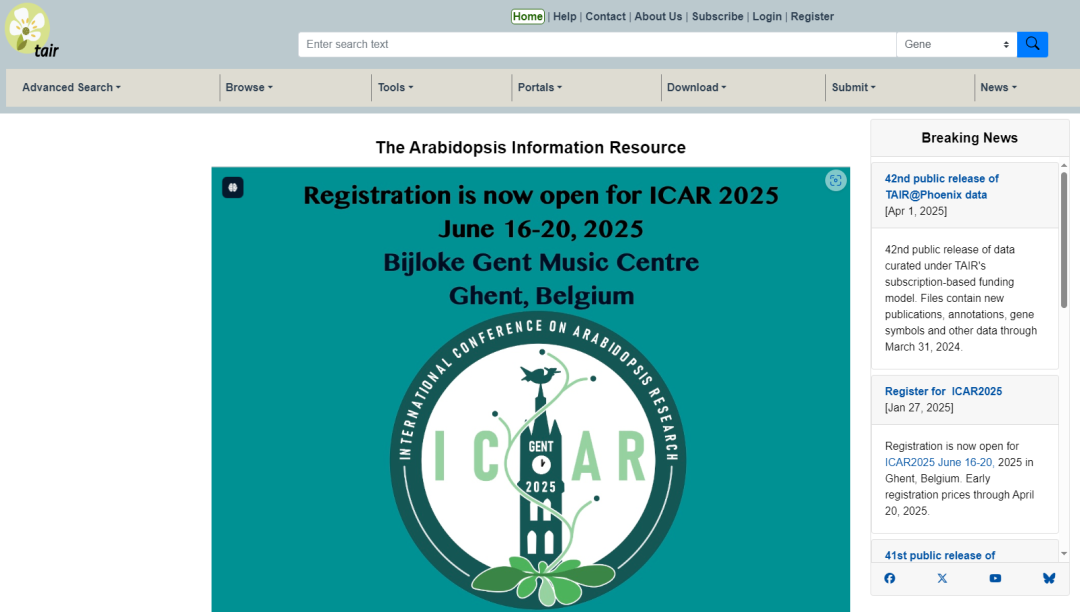The width and height of the screenshot is (1080, 612).
Task: Expand the Download menu
Action: (x=696, y=87)
